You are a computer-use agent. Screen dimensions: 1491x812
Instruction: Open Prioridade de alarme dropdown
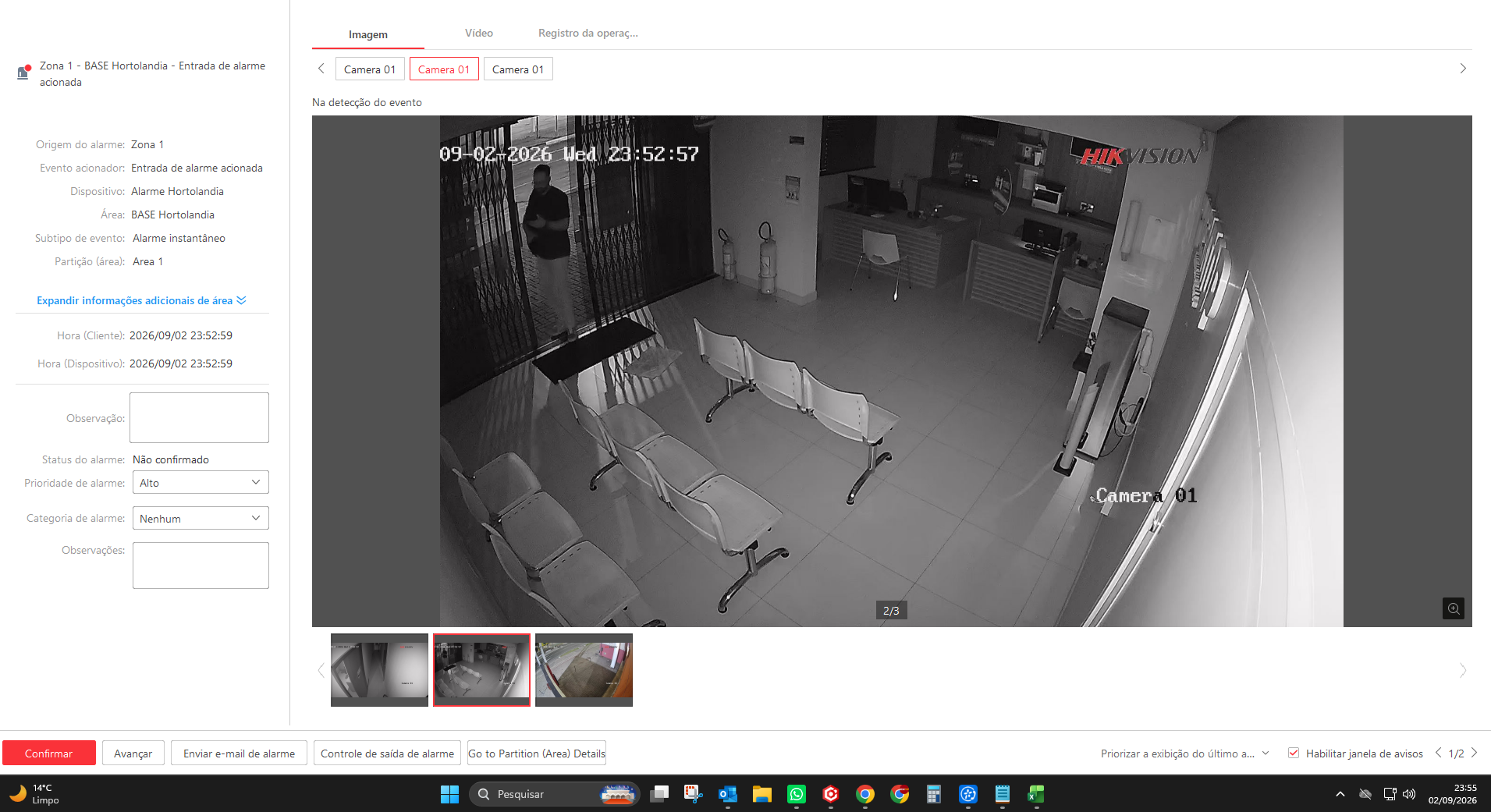tap(201, 482)
